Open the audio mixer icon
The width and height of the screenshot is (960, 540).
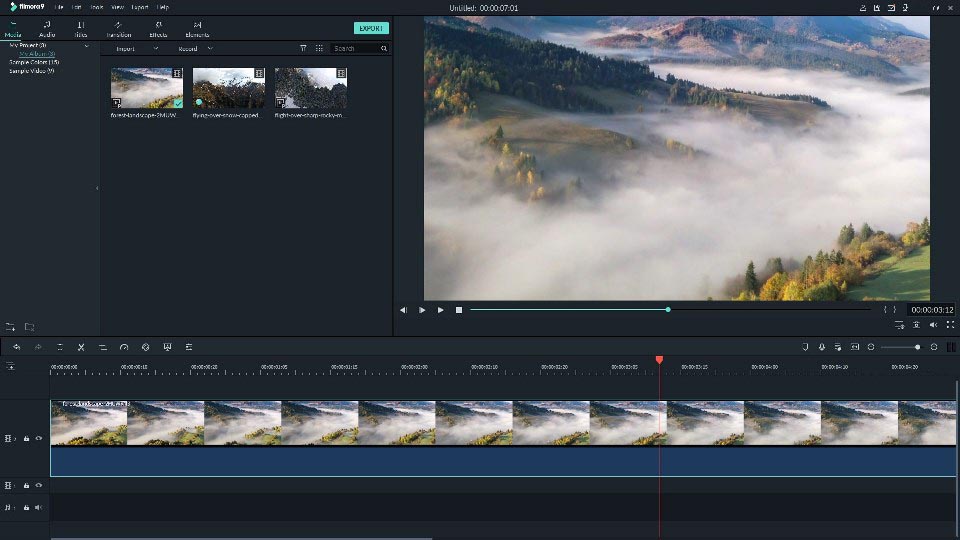click(x=838, y=347)
